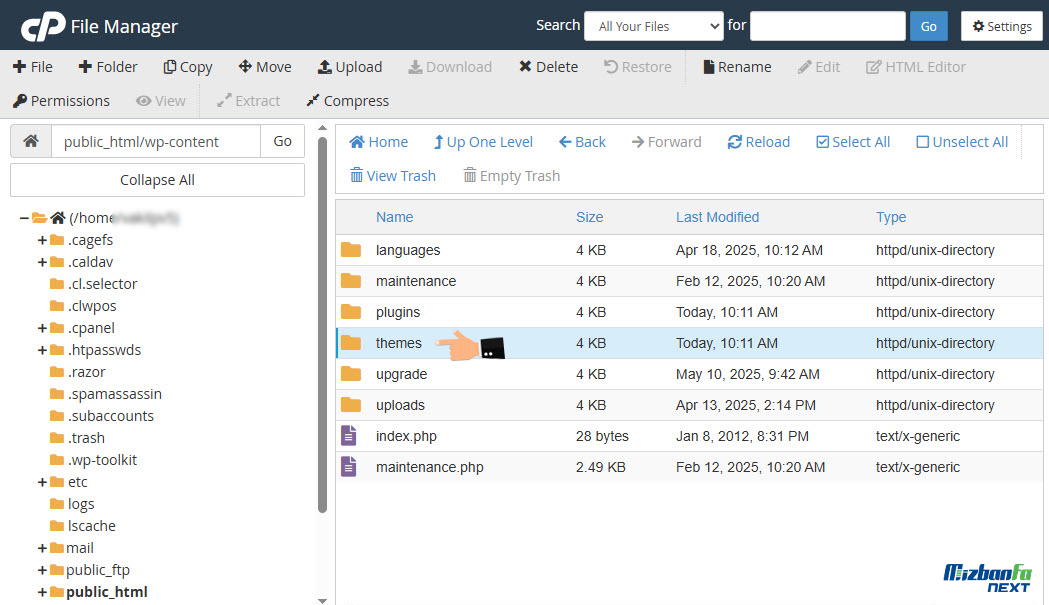Click Up One Level
The width and height of the screenshot is (1049, 605).
[483, 142]
